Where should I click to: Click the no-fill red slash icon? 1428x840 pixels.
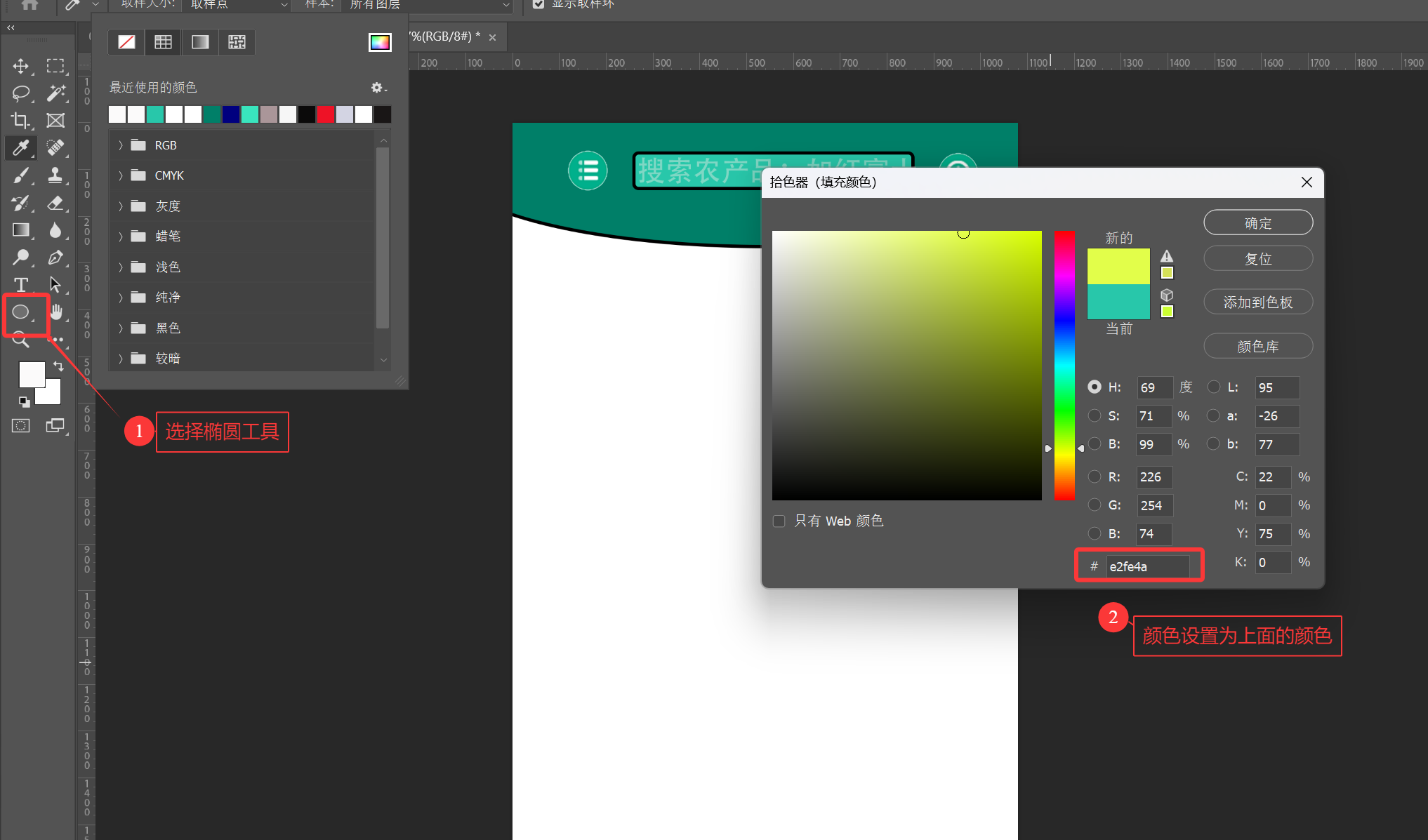(x=126, y=42)
